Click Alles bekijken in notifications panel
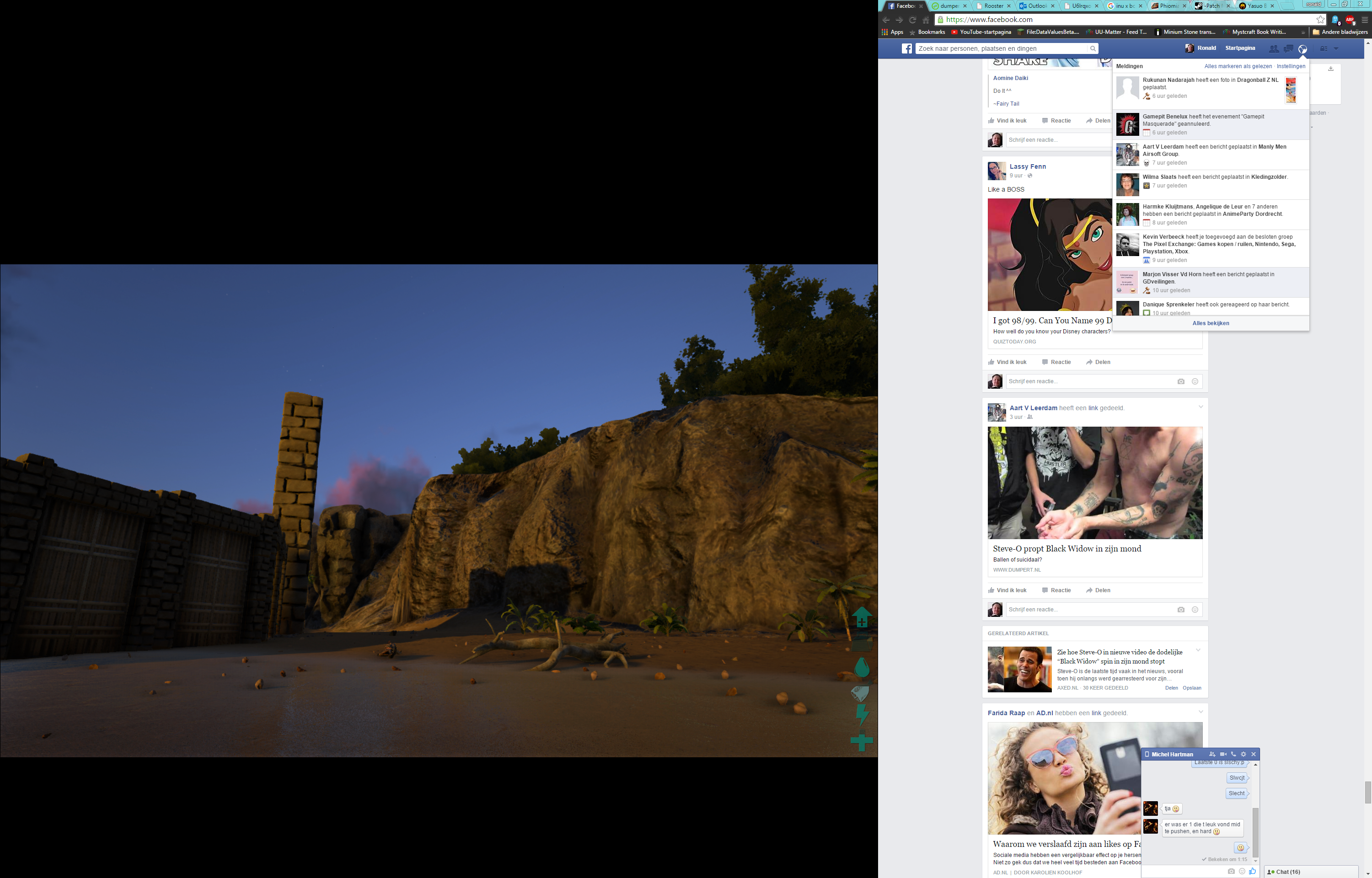The width and height of the screenshot is (1372, 878). [x=1211, y=323]
